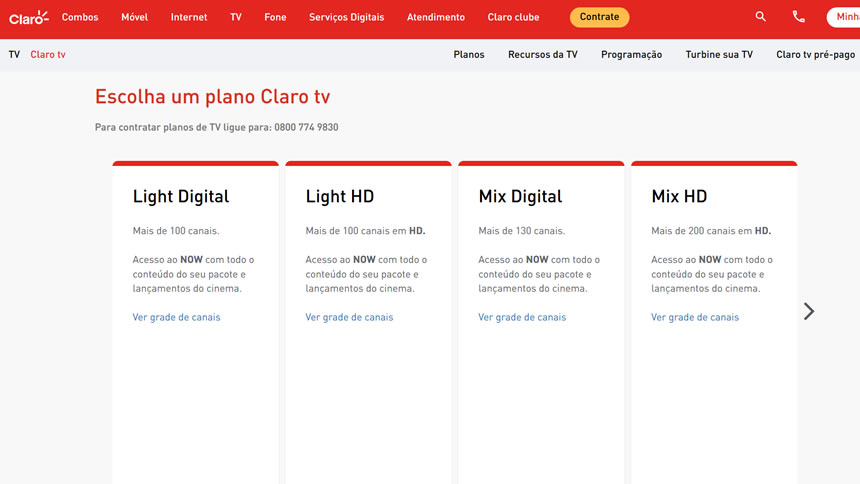Go to the Planos tab

[469, 55]
